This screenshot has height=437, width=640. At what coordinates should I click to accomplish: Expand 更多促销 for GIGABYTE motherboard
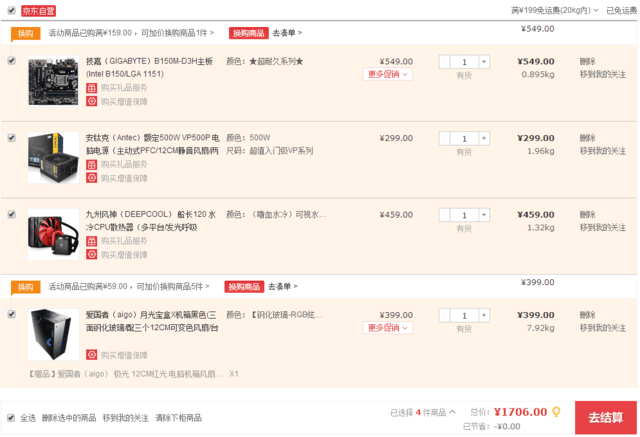coord(388,74)
